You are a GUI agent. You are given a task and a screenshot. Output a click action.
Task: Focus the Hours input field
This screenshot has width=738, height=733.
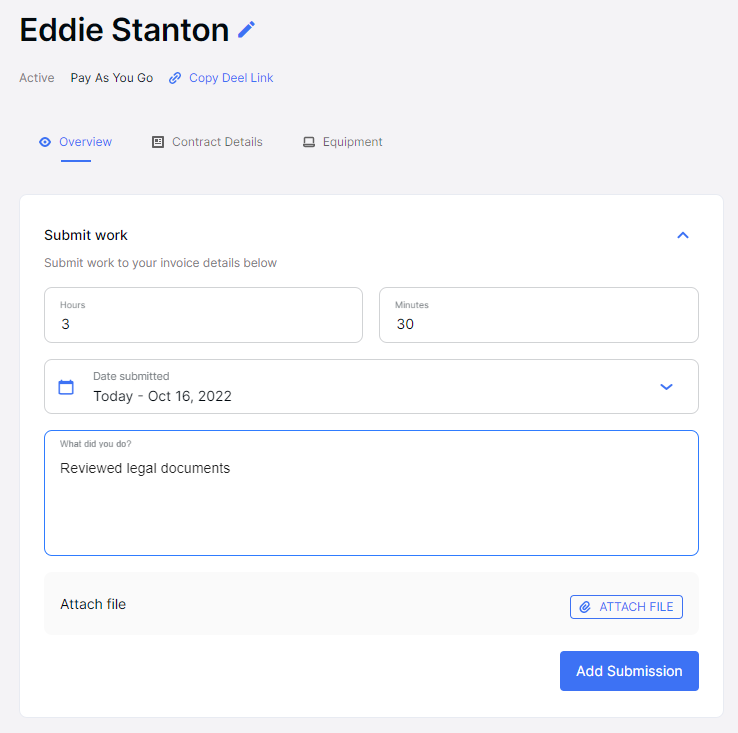point(203,315)
